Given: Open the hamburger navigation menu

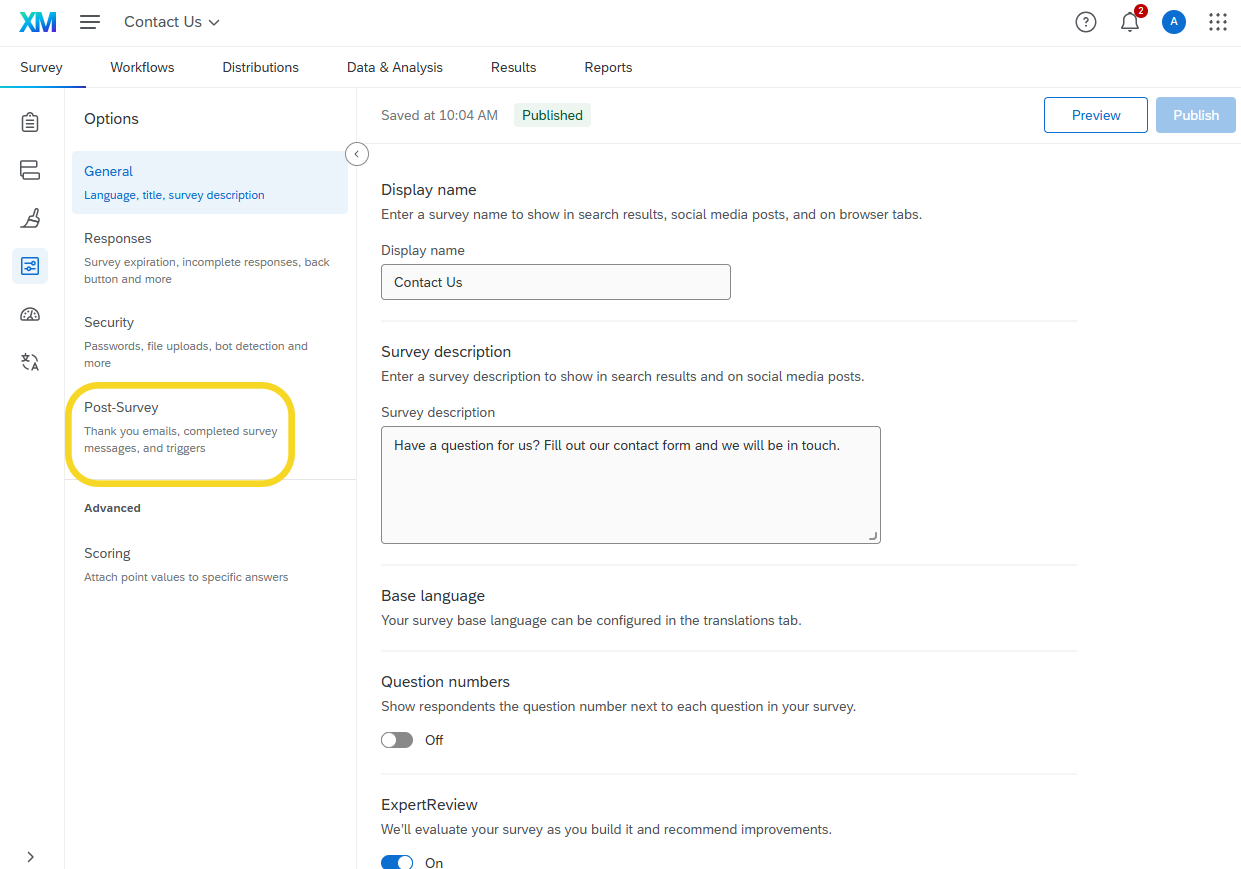Looking at the screenshot, I should tap(90, 22).
